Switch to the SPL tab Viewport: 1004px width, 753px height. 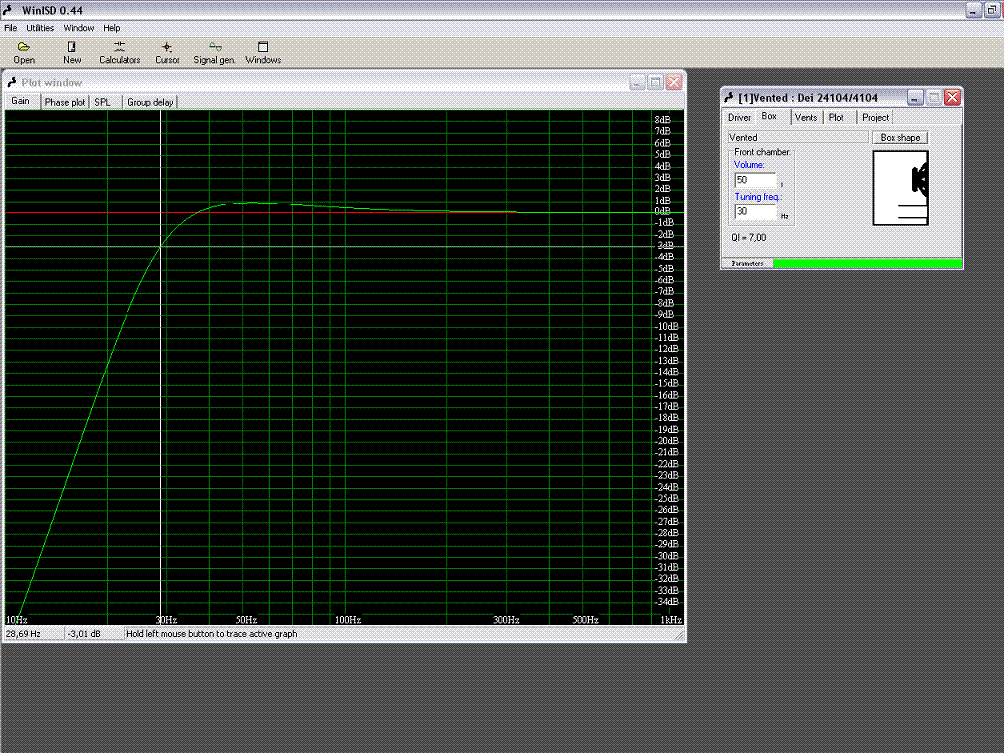103,102
